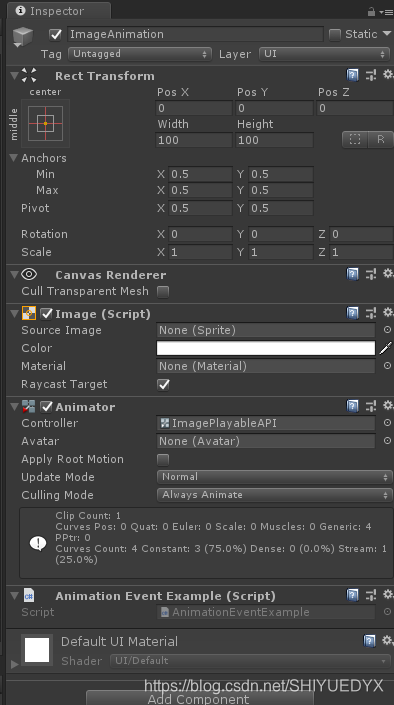The height and width of the screenshot is (705, 394).
Task: Open Animator gear settings menu
Action: [x=388, y=406]
